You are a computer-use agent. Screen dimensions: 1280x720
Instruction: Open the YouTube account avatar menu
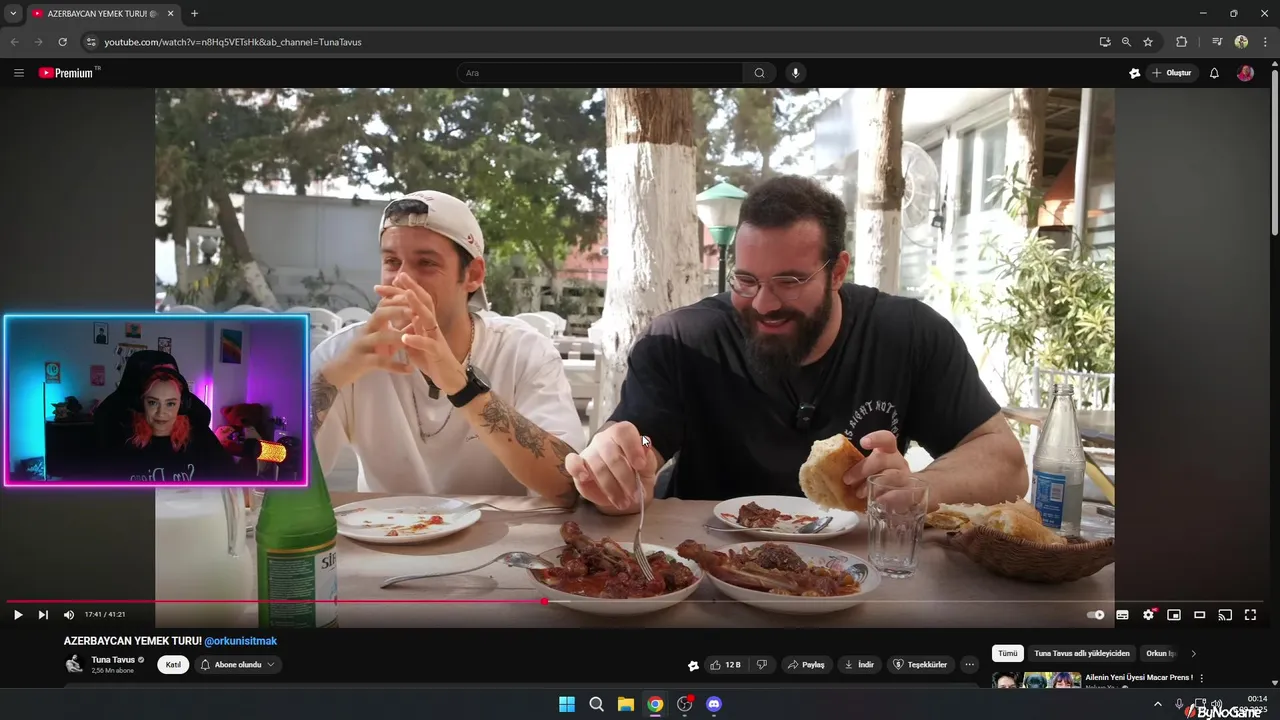1245,73
